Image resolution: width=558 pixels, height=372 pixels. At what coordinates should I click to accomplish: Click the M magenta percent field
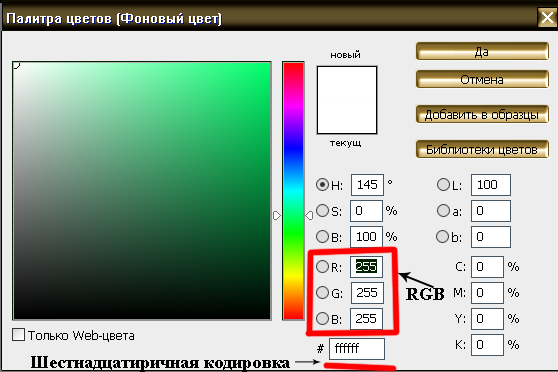coord(487,293)
